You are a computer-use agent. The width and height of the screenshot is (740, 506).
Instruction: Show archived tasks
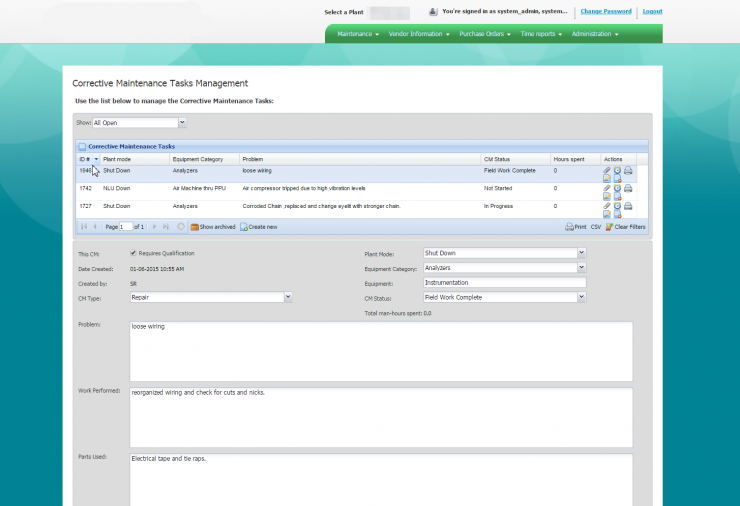pos(213,227)
